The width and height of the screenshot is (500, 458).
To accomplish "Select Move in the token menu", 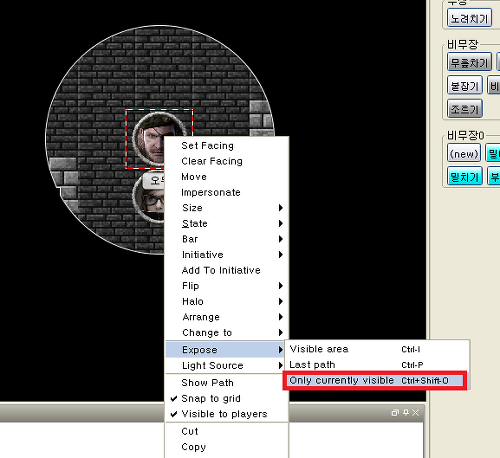I will 227,177.
